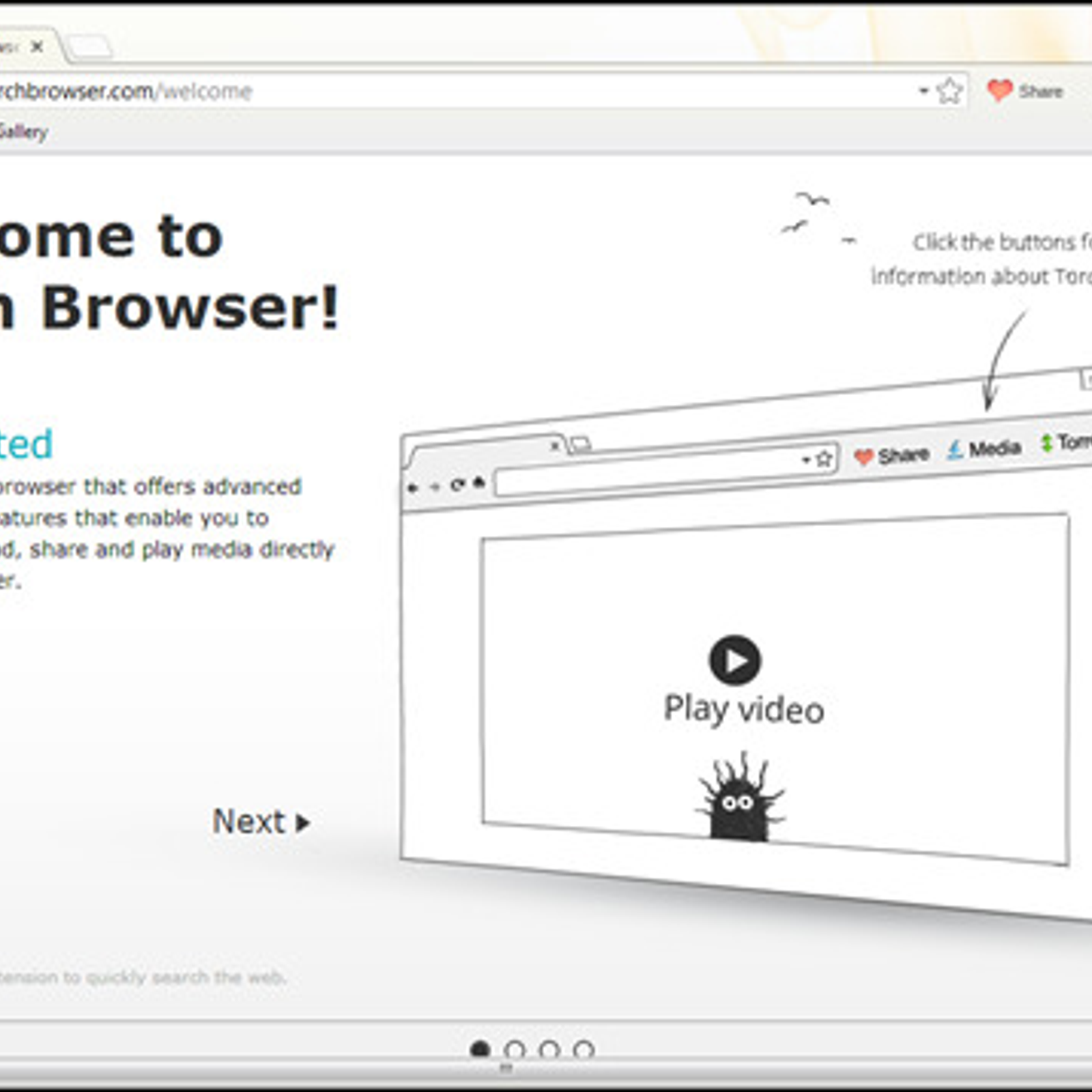Click the illustrated Media download icon
The width and height of the screenshot is (1092, 1092).
click(955, 450)
